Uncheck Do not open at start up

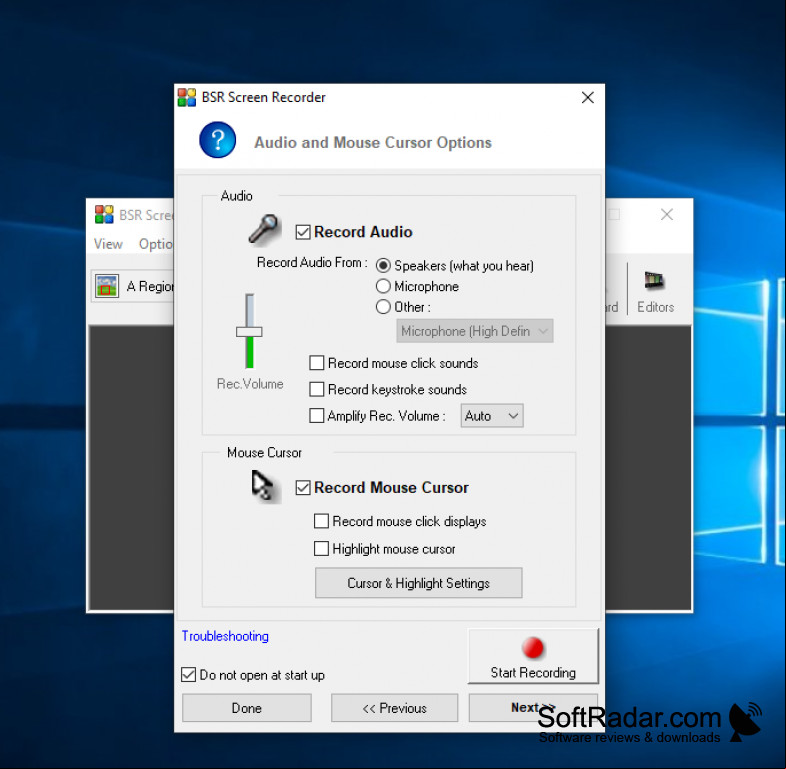coord(188,674)
